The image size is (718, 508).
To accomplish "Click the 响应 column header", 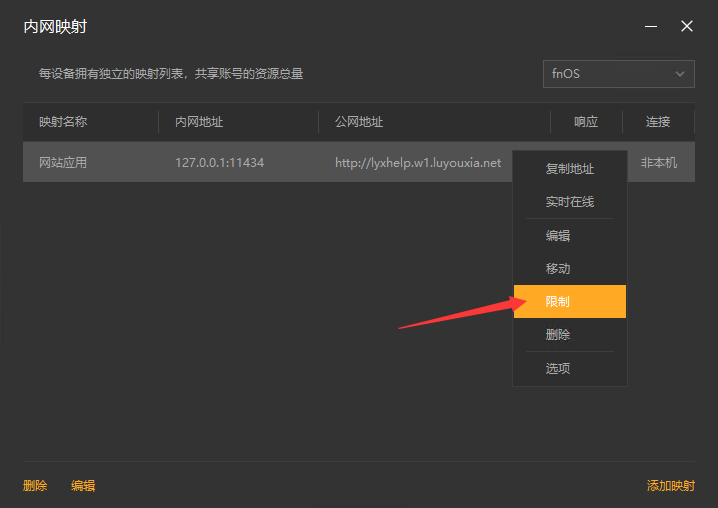I will click(586, 122).
